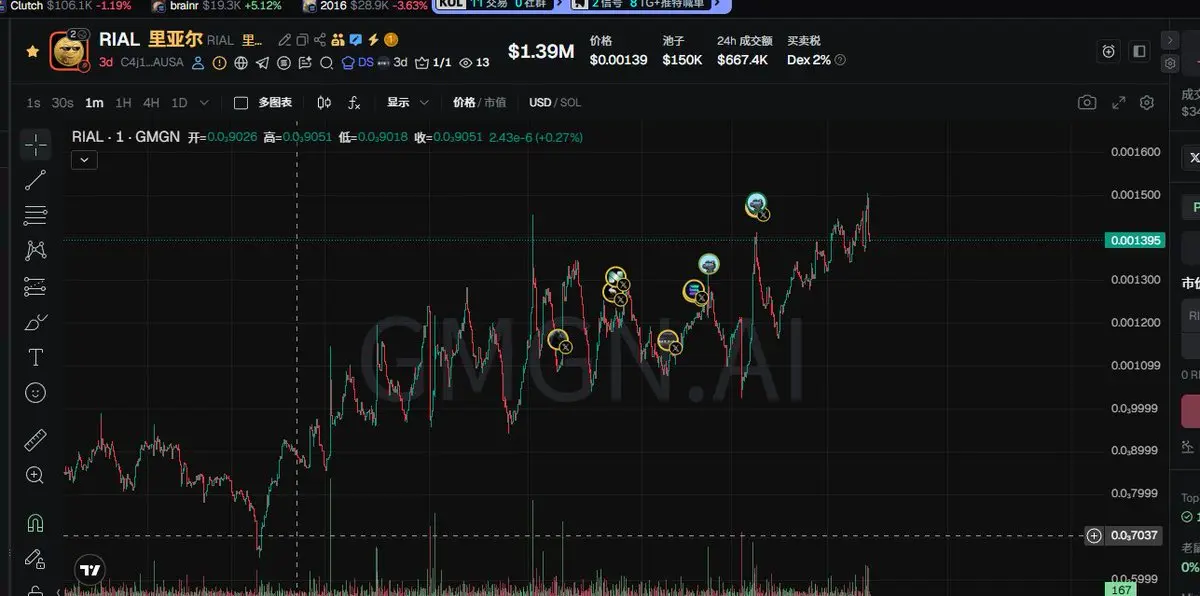Add a price alert with alarm icon
This screenshot has width=1200, height=596.
point(1109,51)
